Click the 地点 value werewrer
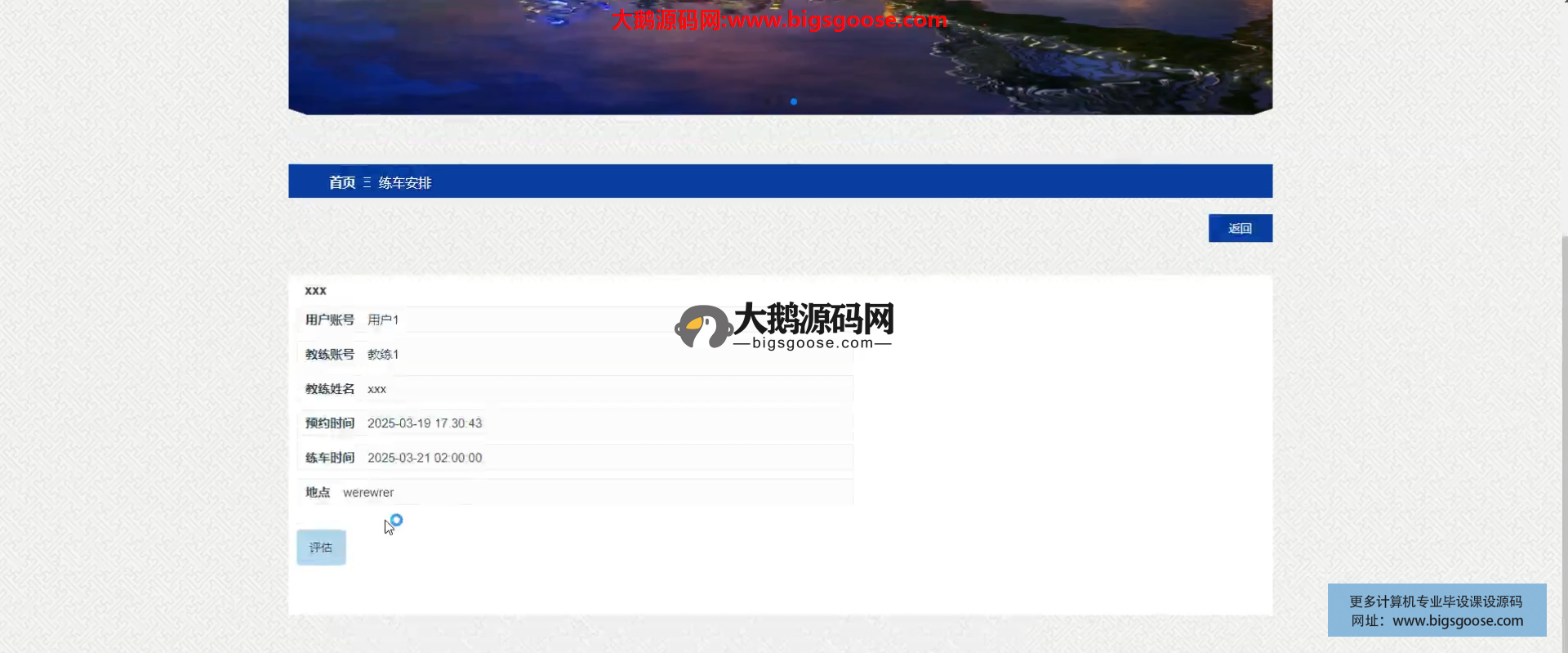Viewport: 1568px width, 653px height. point(368,492)
